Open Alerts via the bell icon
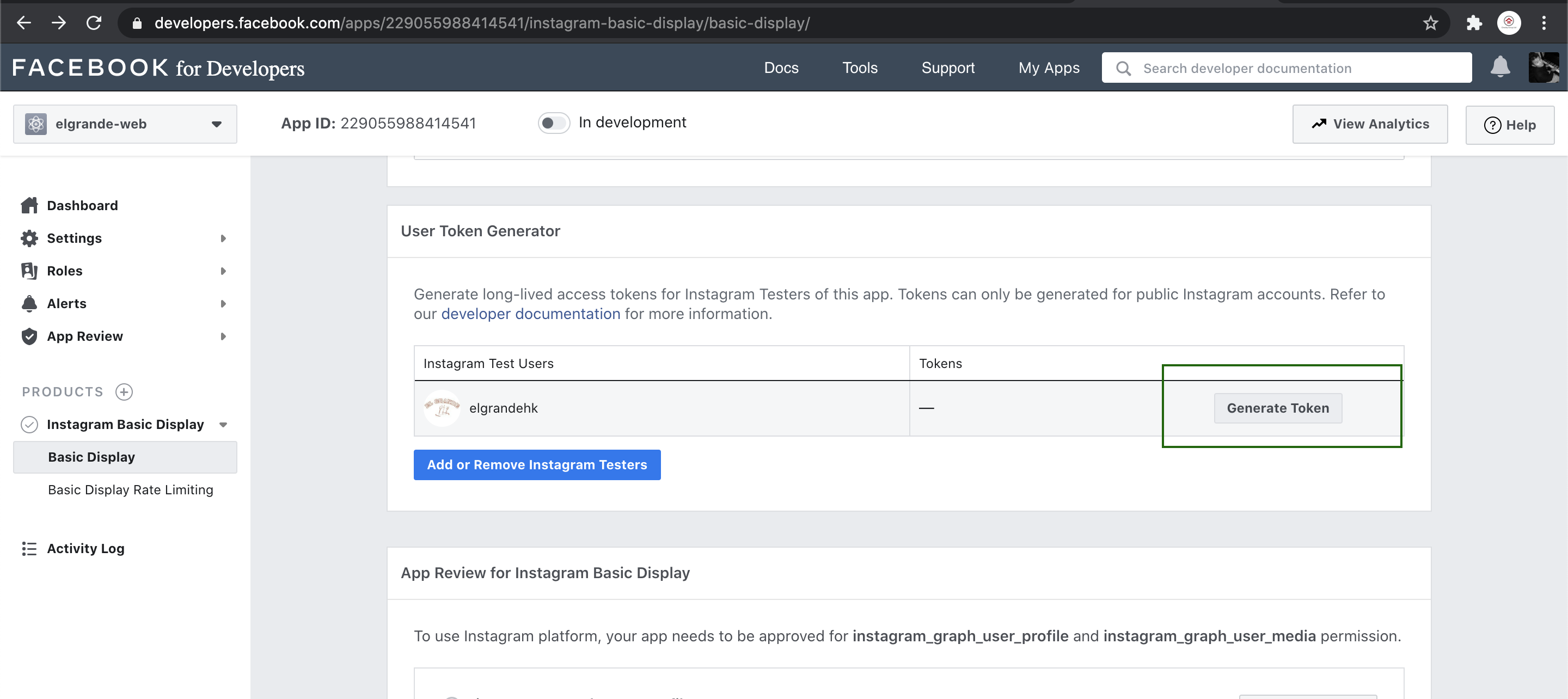1568x699 pixels. point(29,303)
